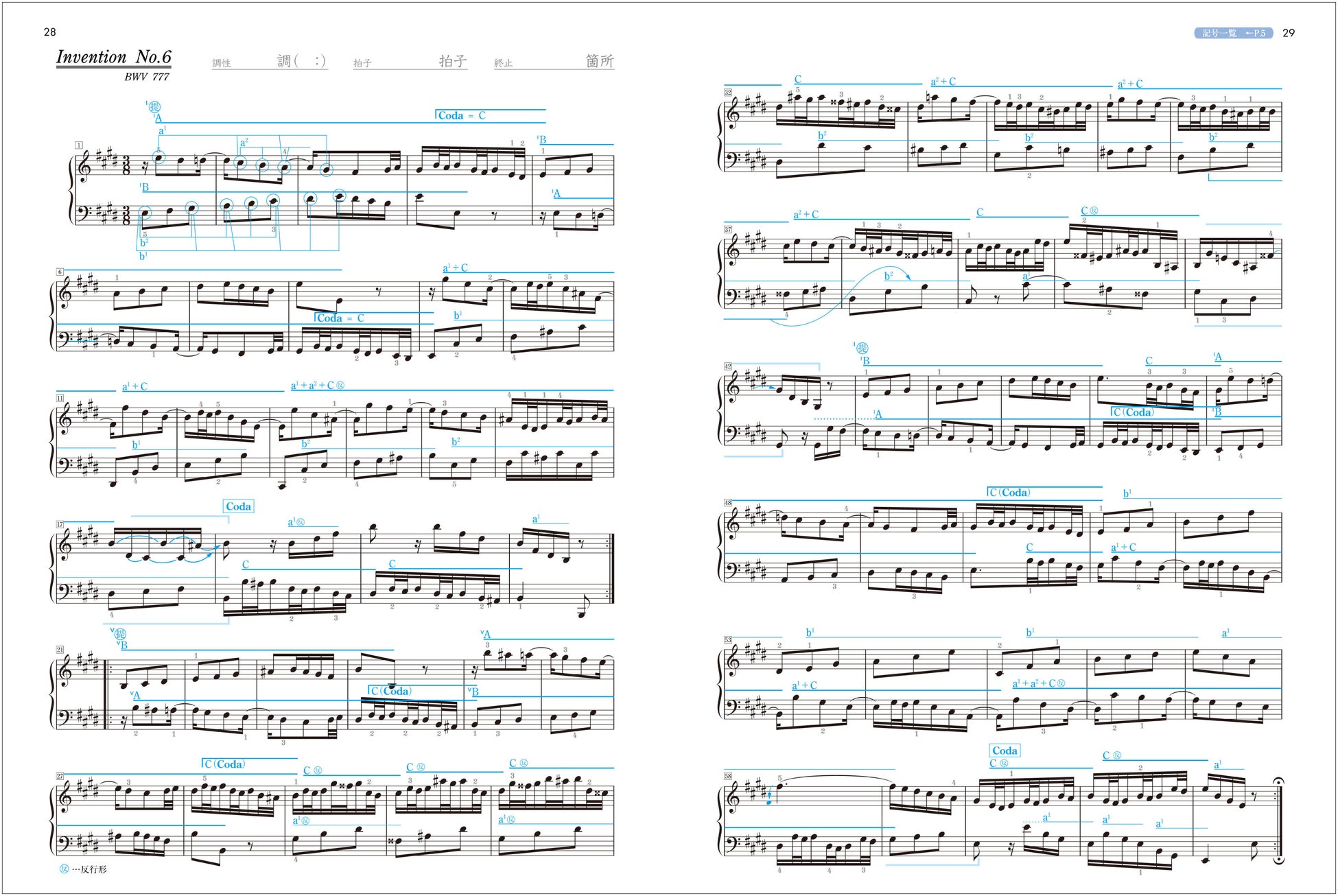Click the 拍子 blank field
Image resolution: width=1338 pixels, height=896 pixels.
pyautogui.click(x=410, y=62)
